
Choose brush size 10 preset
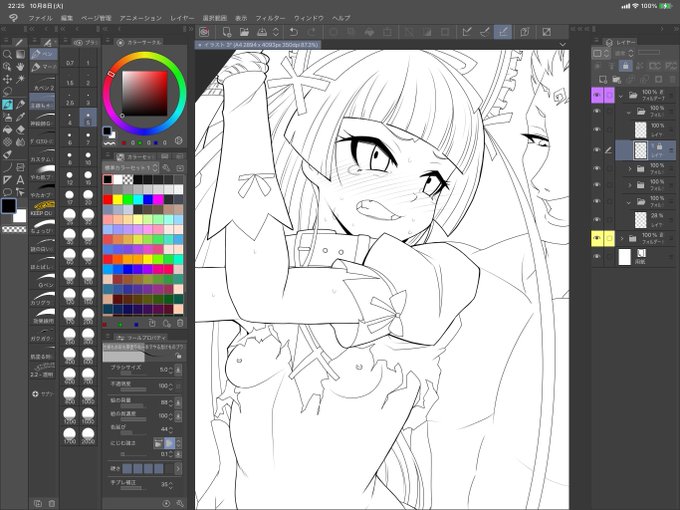pos(88,158)
